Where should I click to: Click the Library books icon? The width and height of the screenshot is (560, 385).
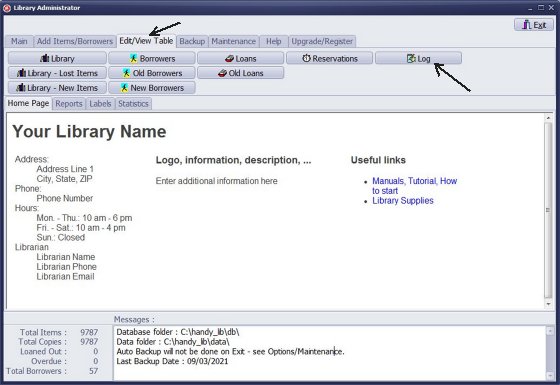point(45,58)
